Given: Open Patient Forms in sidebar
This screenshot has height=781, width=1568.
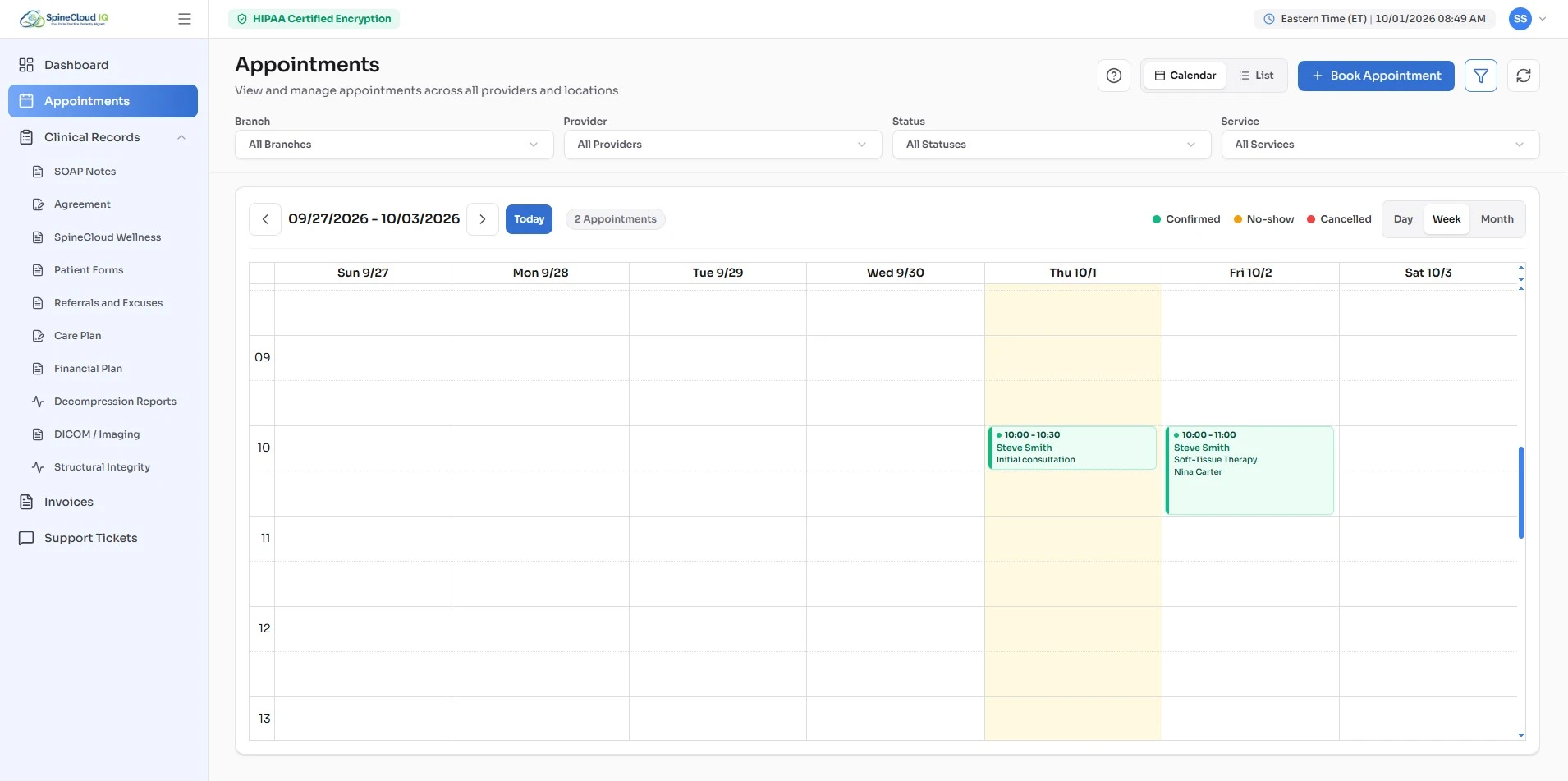Looking at the screenshot, I should coord(109,270).
